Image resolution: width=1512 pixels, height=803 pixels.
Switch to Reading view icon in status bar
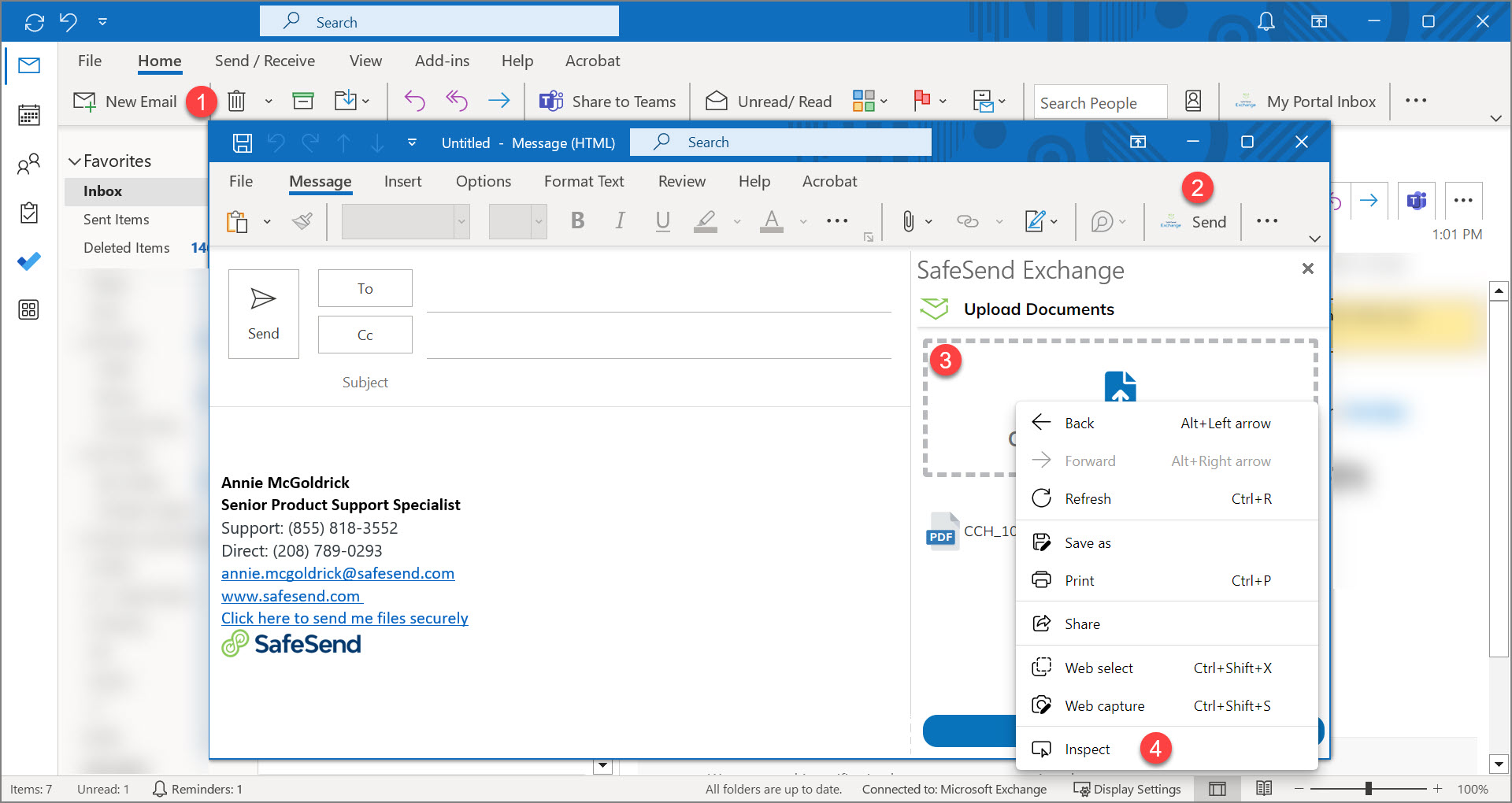pyautogui.click(x=1264, y=789)
